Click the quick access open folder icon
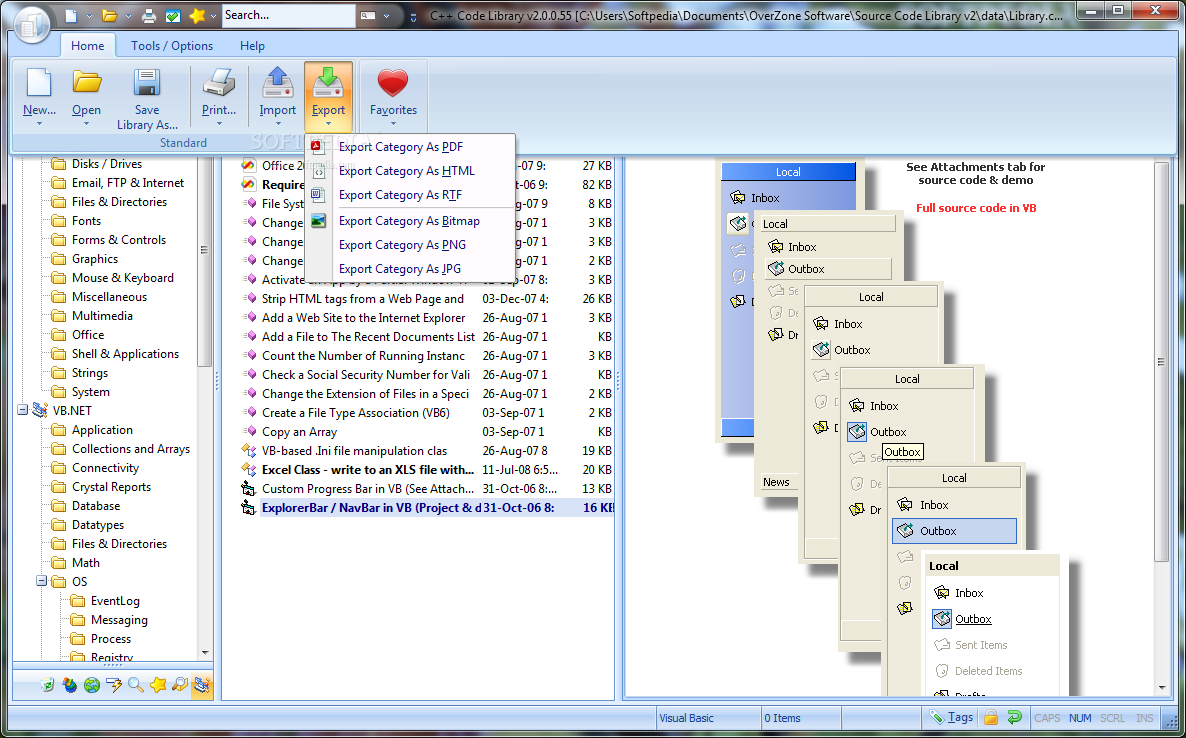Image resolution: width=1186 pixels, height=738 pixels. (x=110, y=15)
